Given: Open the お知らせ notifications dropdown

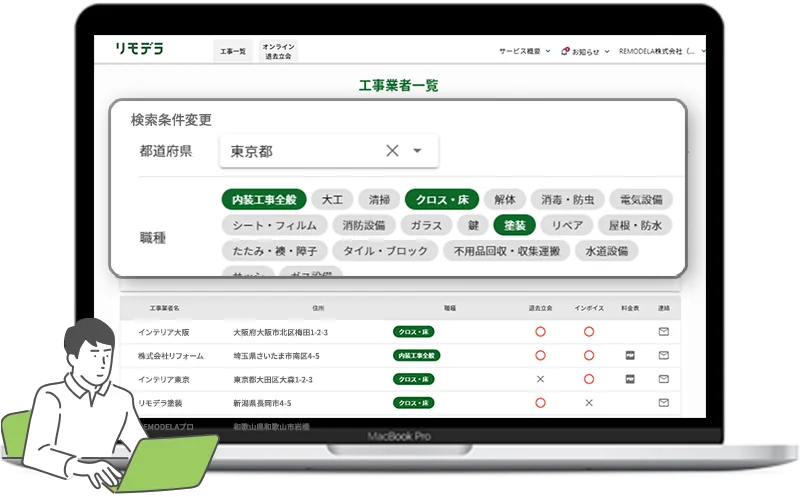Looking at the screenshot, I should [585, 52].
